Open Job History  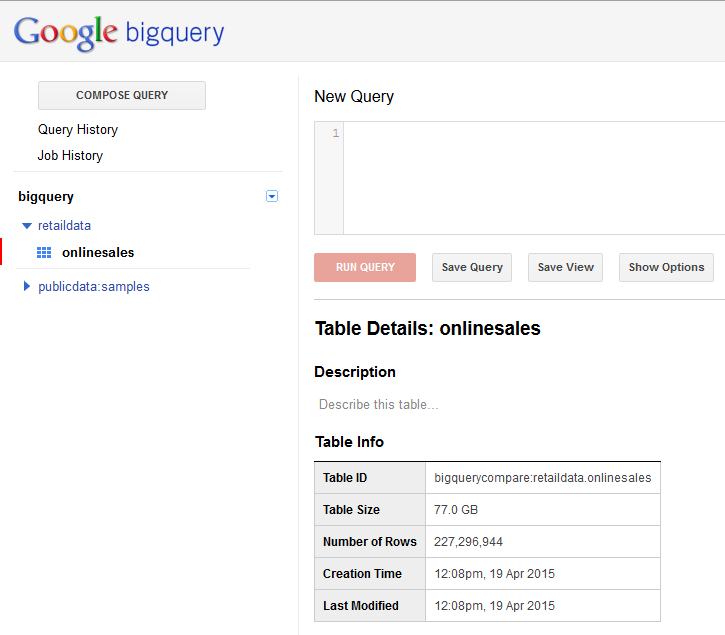click(x=70, y=155)
